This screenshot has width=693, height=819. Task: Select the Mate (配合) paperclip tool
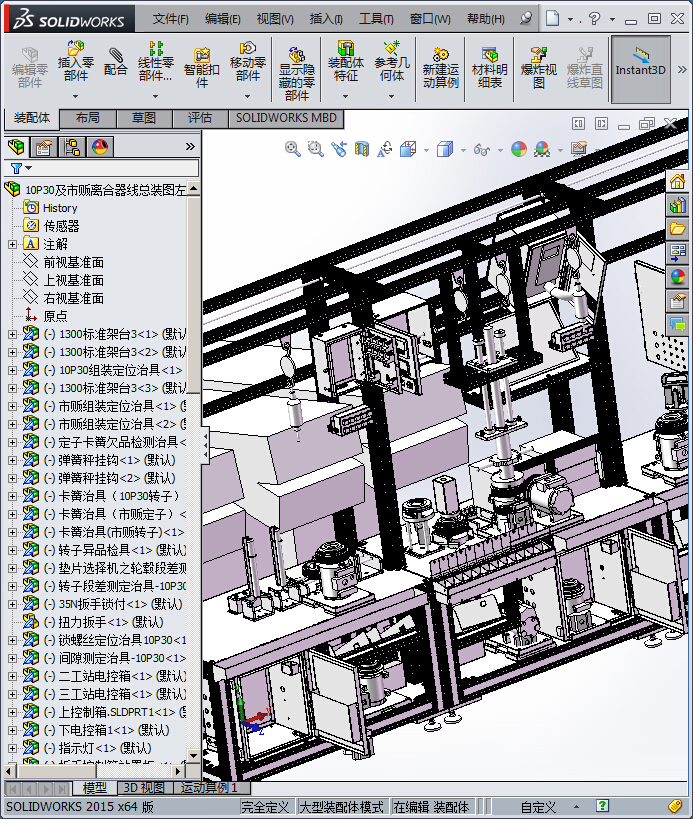pos(115,62)
